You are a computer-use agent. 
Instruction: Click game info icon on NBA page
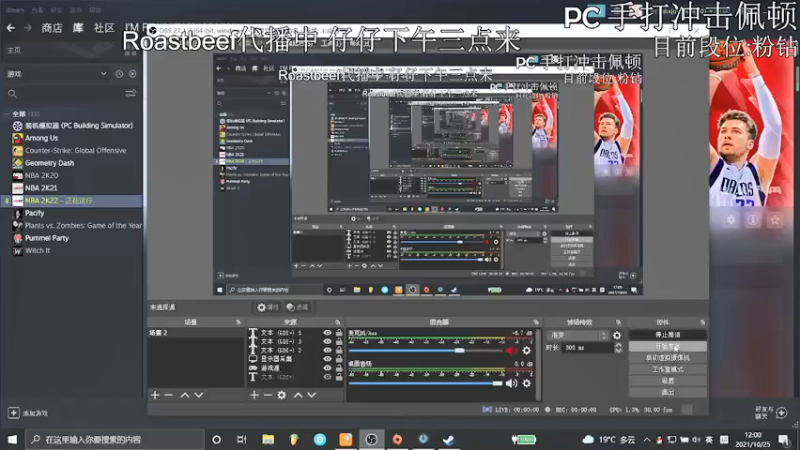(x=753, y=220)
